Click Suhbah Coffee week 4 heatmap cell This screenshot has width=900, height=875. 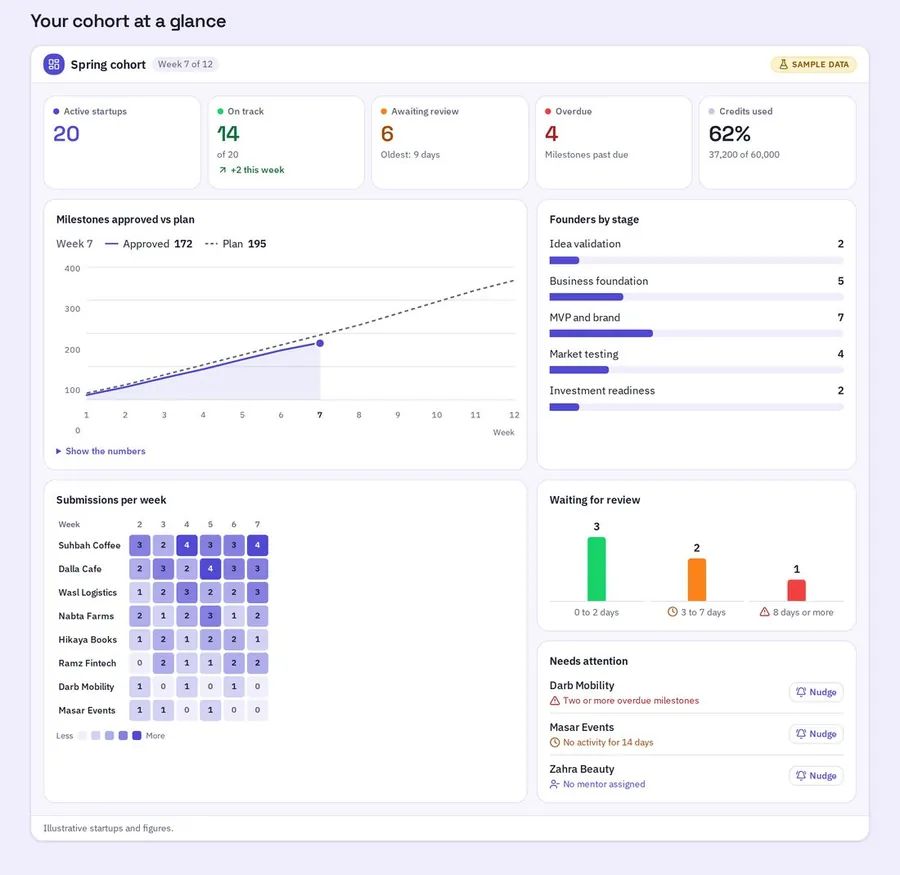pyautogui.click(x=187, y=545)
